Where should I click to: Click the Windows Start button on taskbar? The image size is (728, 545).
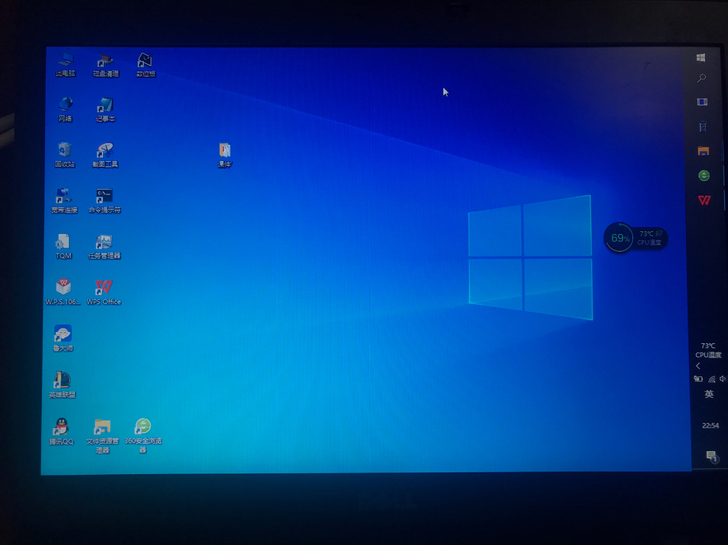(x=701, y=58)
